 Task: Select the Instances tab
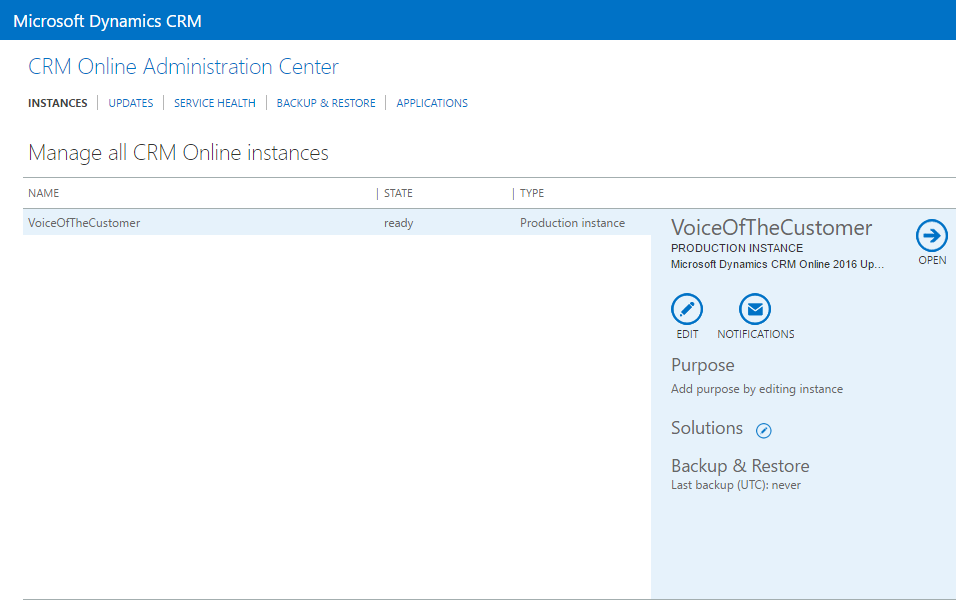(x=57, y=103)
